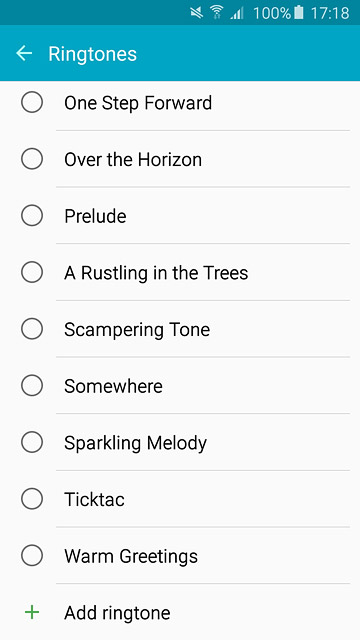
Task: Select the One Step Forward radio button
Action: click(32, 102)
